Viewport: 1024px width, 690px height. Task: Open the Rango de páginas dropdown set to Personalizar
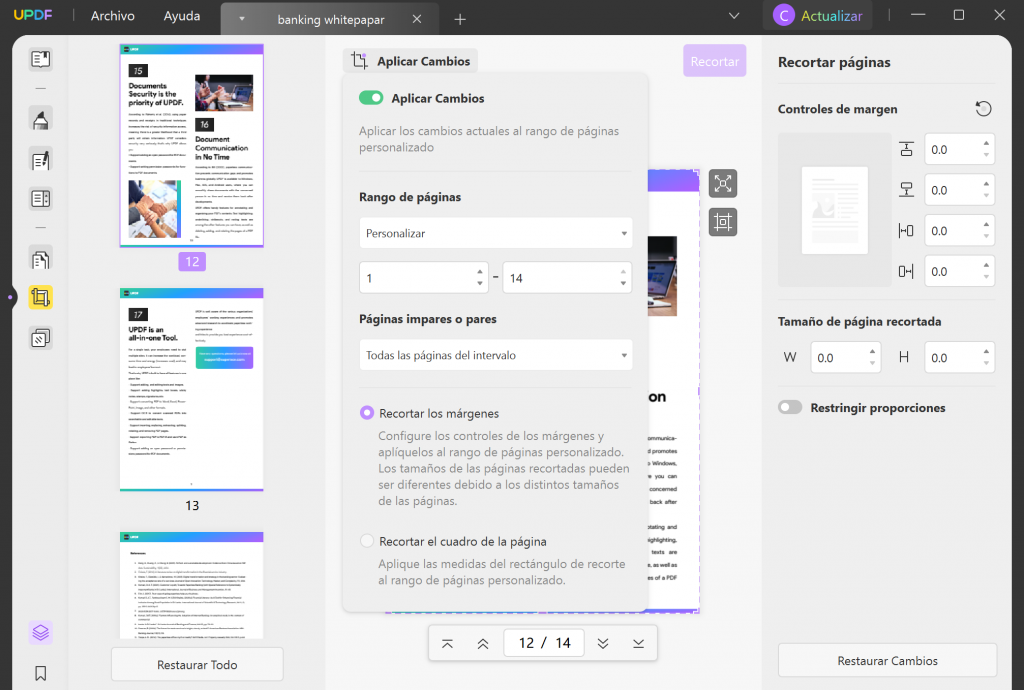coord(495,233)
